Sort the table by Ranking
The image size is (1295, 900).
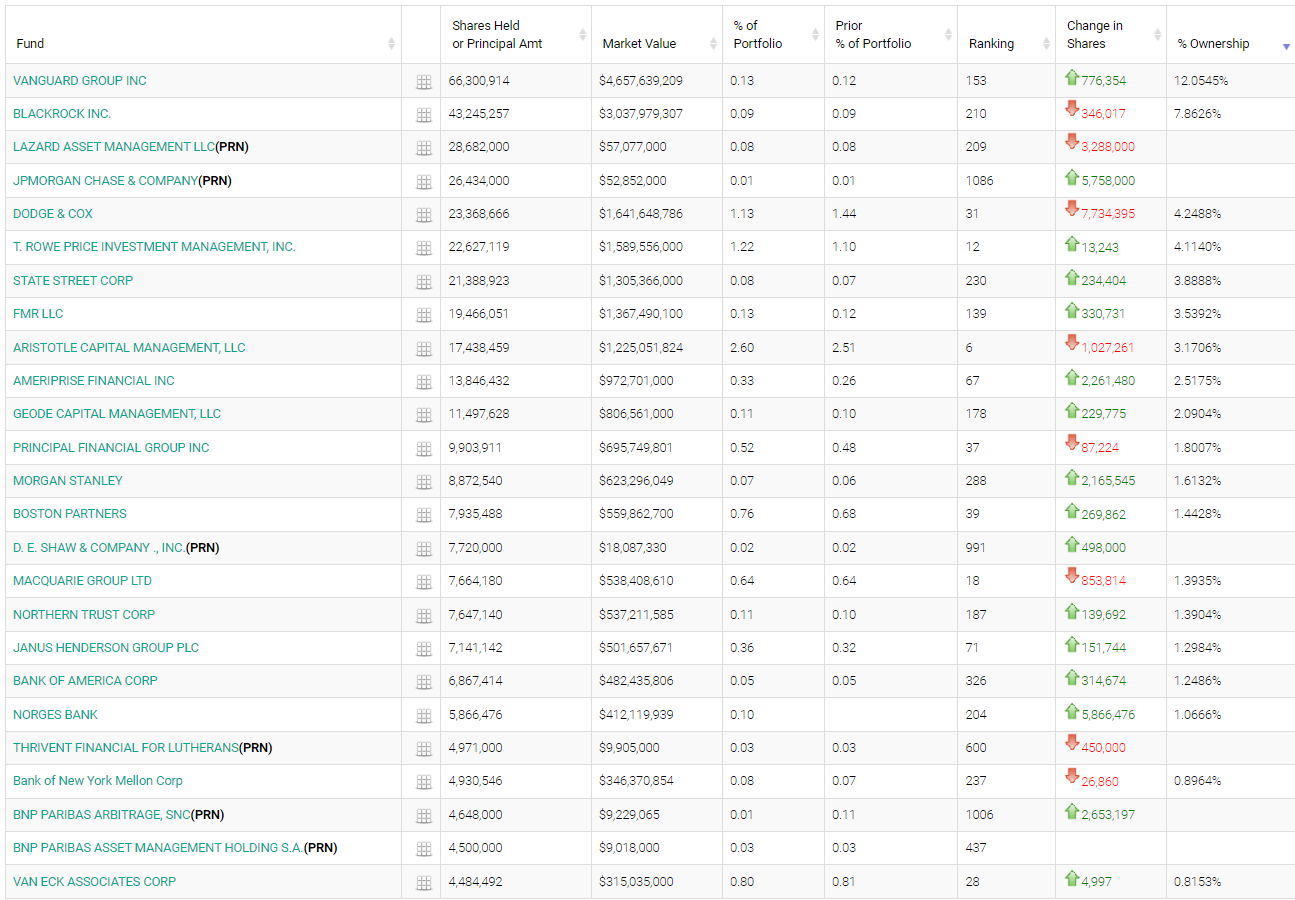pos(1006,35)
